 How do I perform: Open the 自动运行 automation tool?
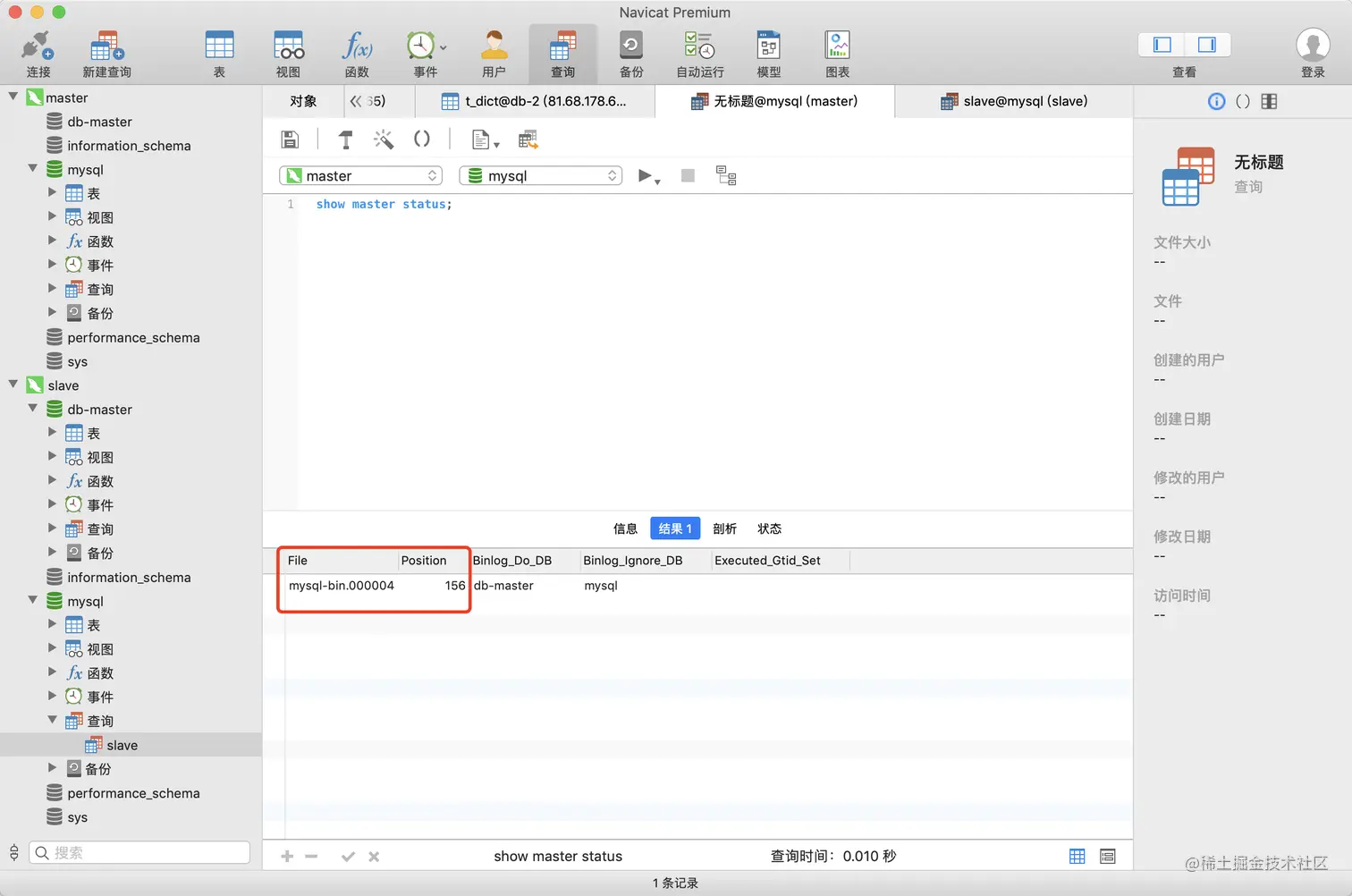point(700,54)
